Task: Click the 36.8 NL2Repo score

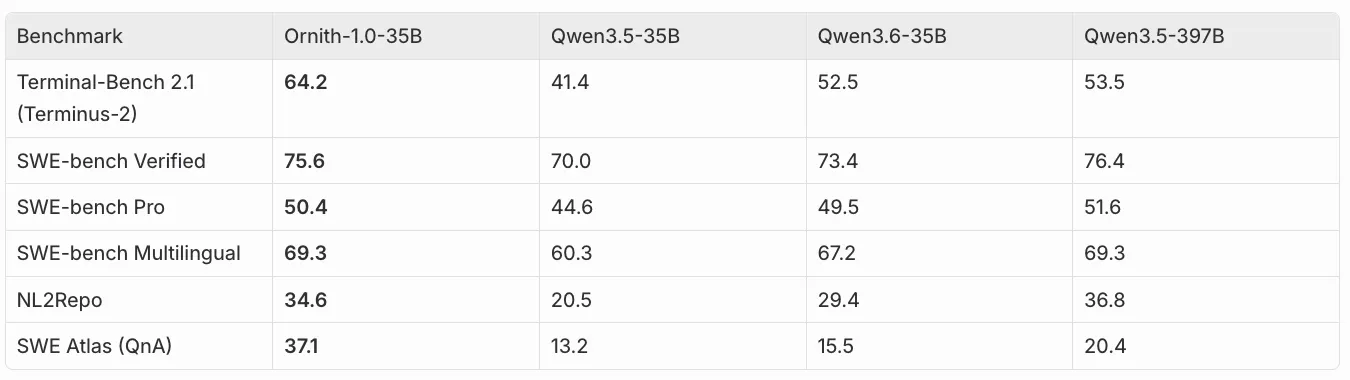Action: pos(1104,300)
